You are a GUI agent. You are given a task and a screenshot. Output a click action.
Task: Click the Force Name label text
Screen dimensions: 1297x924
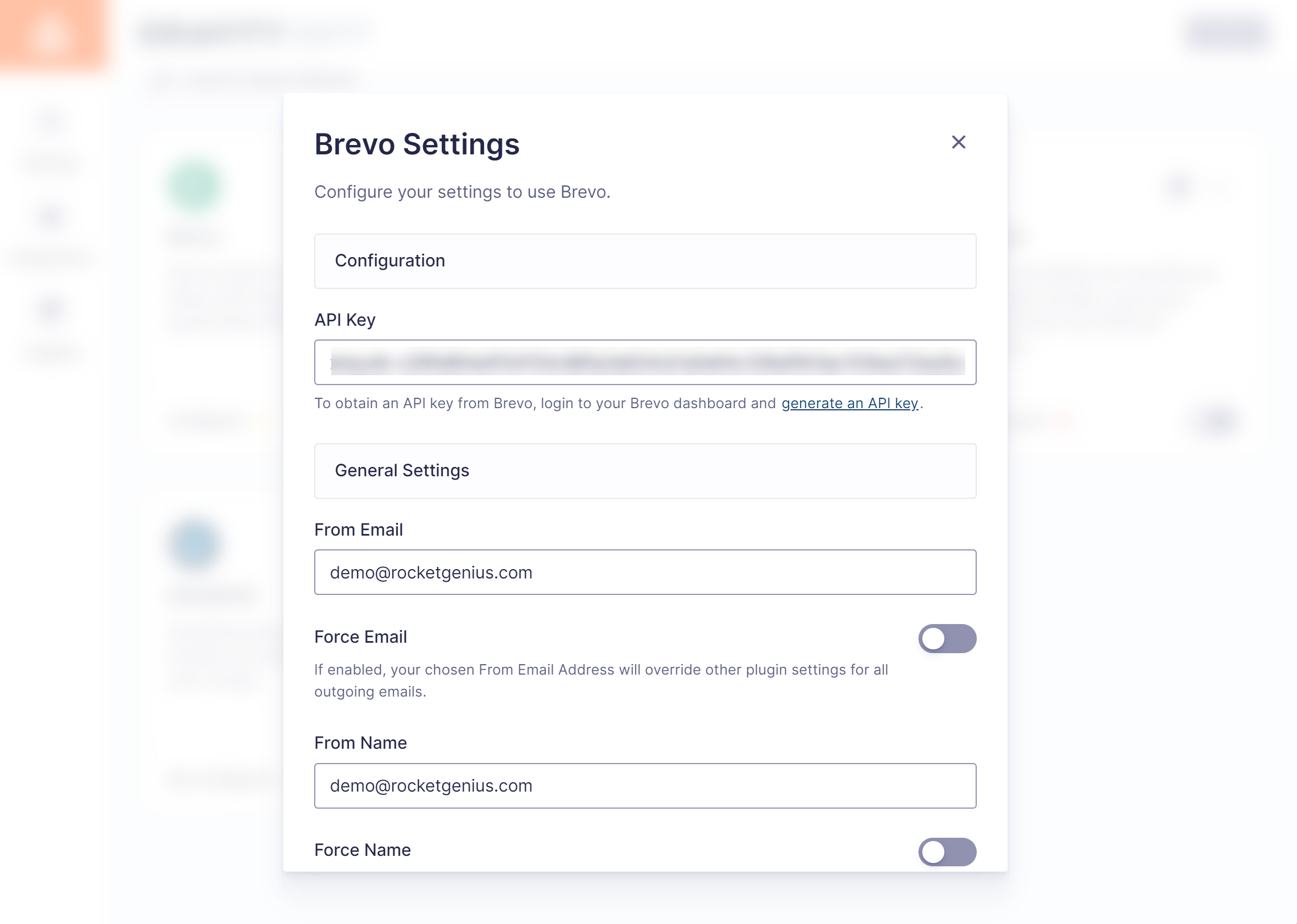click(363, 850)
